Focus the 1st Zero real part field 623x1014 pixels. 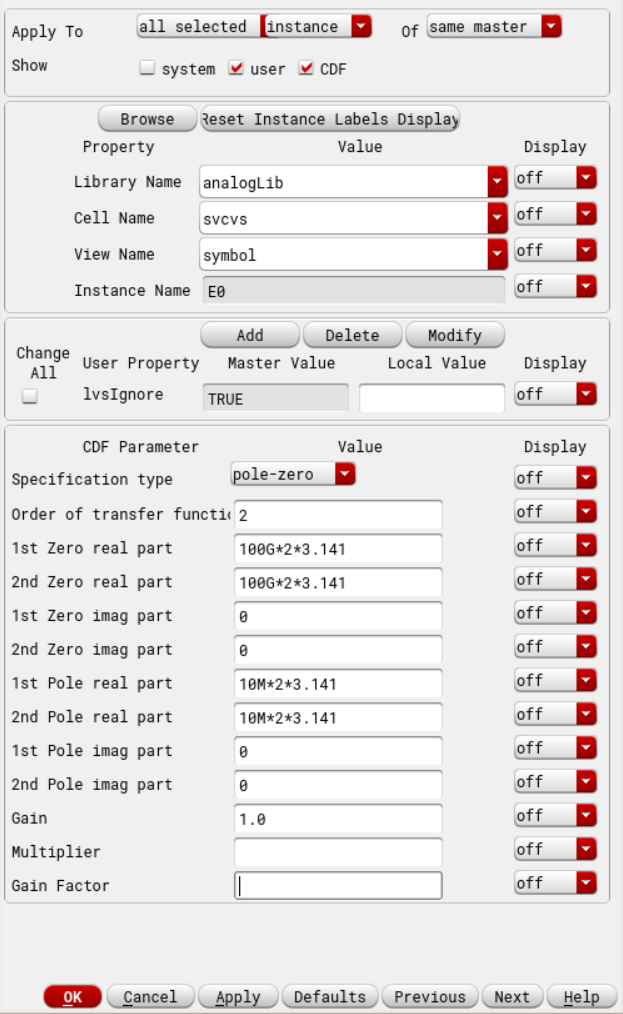[338, 548]
